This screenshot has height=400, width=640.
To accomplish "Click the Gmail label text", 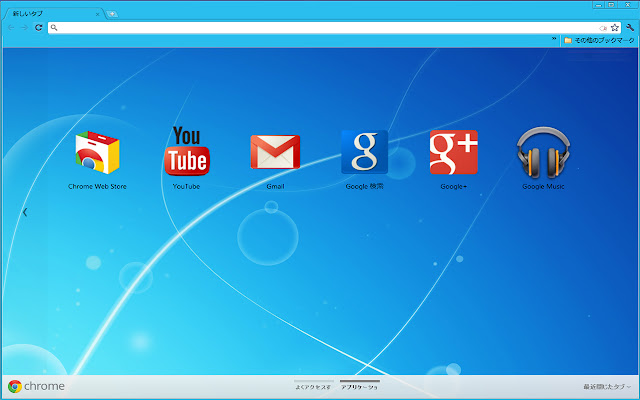I will coord(275,187).
